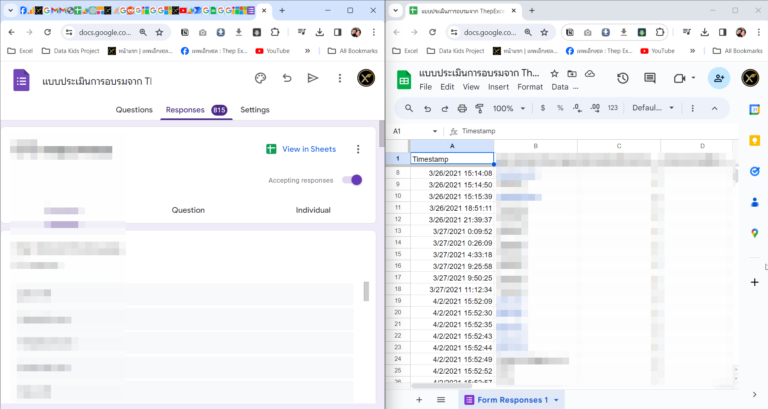Open the Data menu
The width and height of the screenshot is (768, 409).
pyautogui.click(x=560, y=87)
